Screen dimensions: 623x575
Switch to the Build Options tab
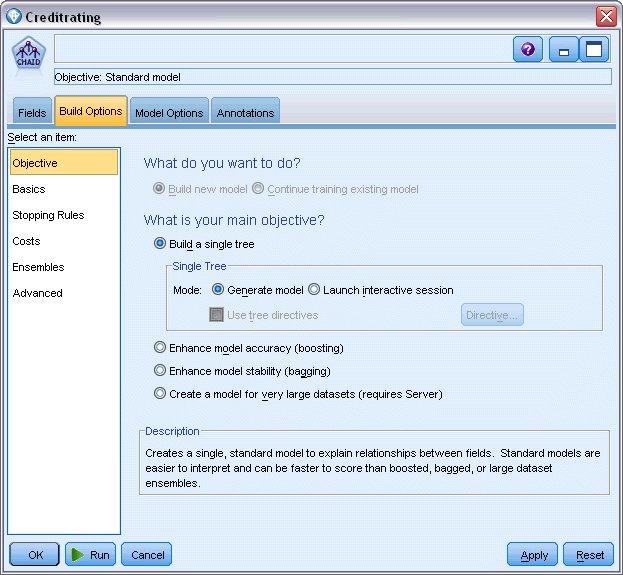coord(91,111)
